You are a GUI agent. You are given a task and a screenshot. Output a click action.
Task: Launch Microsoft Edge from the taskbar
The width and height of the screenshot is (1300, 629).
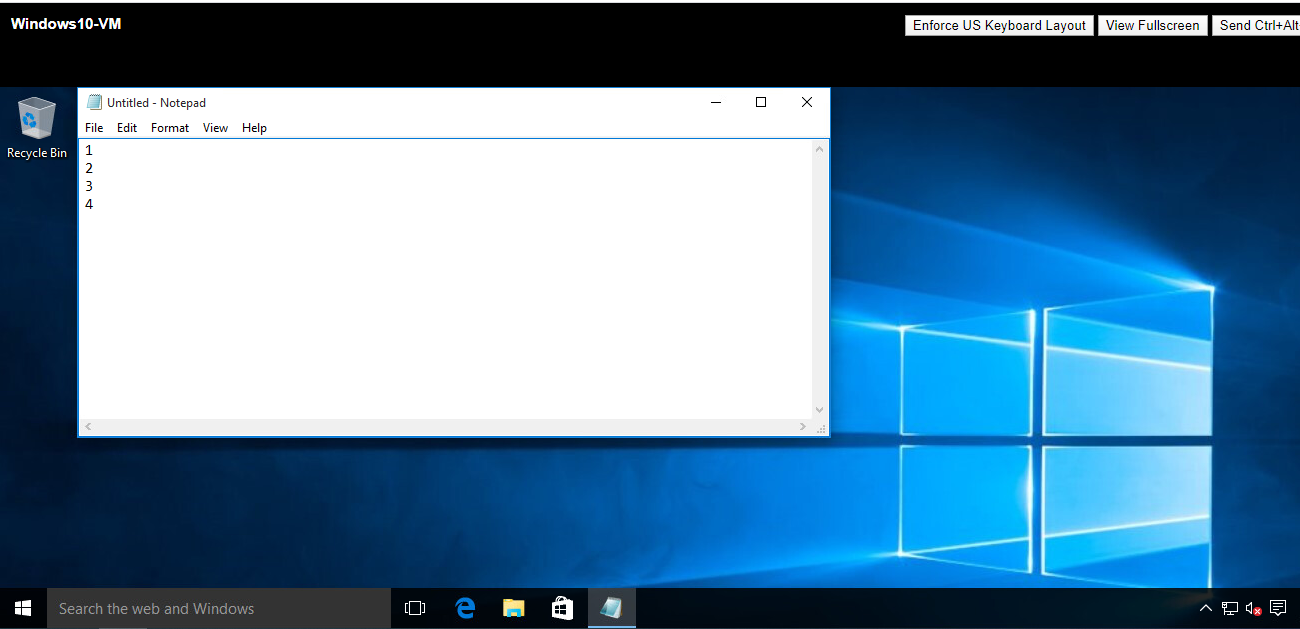[464, 608]
